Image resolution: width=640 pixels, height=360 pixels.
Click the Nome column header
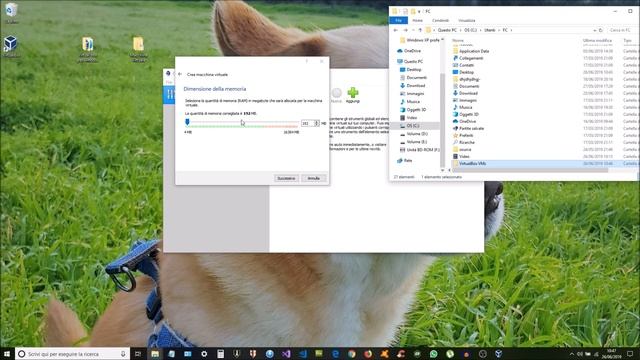(458, 40)
